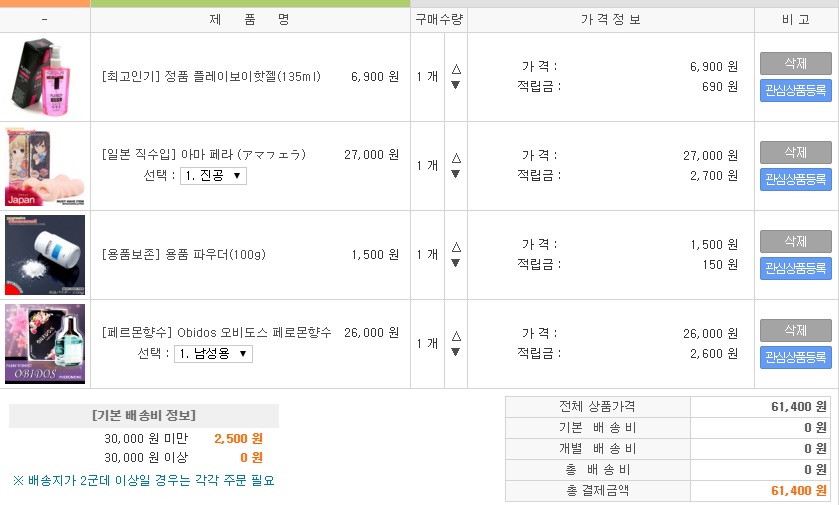Image resolution: width=839 pixels, height=505 pixels.
Task: Add 플레이보이핫젤 to wishlist via 관심상품등록
Action: coord(795,91)
